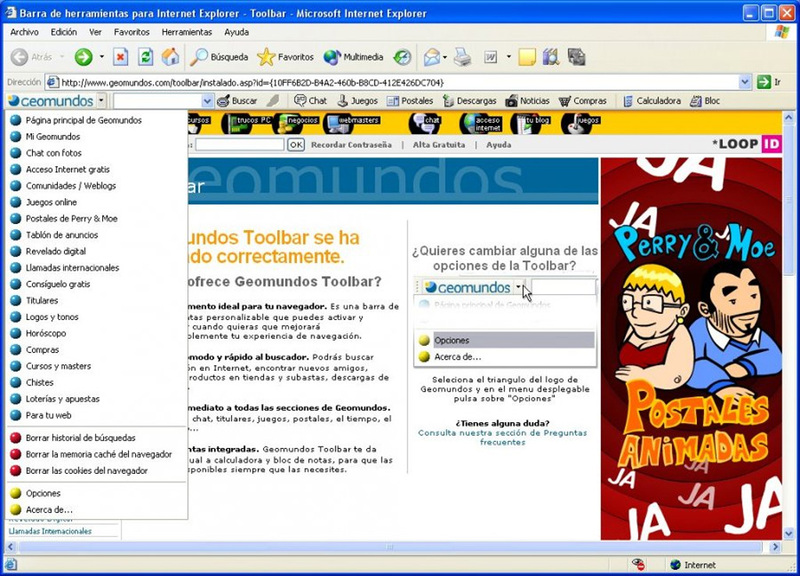Choose Acerca de... in the geomundos menu
800x576 pixels.
(96, 510)
